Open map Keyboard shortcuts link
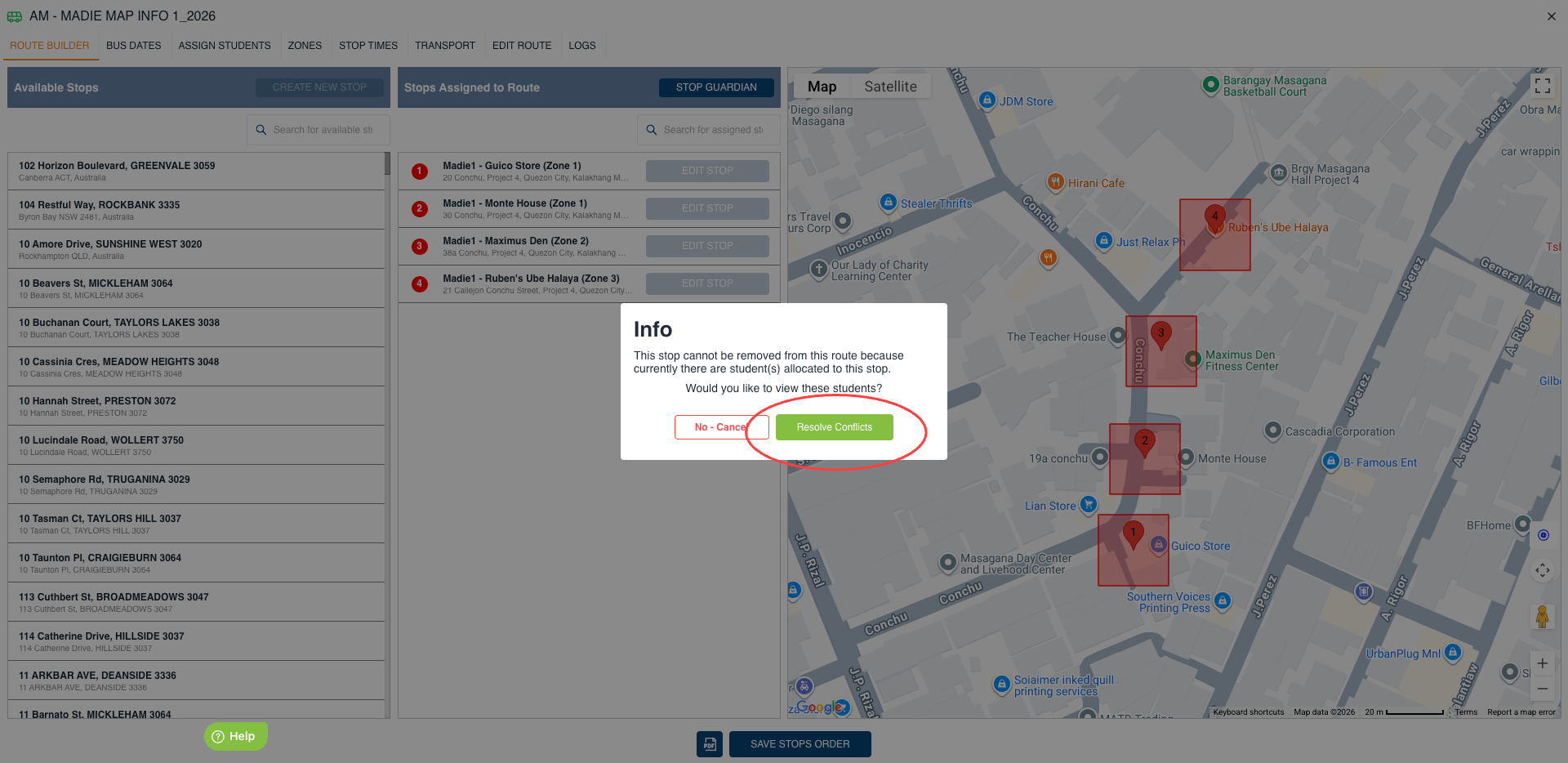Image resolution: width=1568 pixels, height=763 pixels. (1249, 712)
